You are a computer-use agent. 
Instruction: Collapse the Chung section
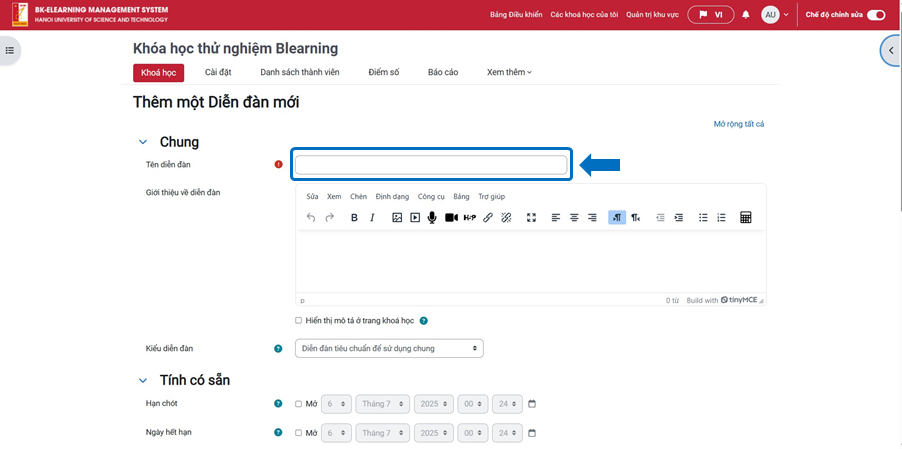coord(143,142)
